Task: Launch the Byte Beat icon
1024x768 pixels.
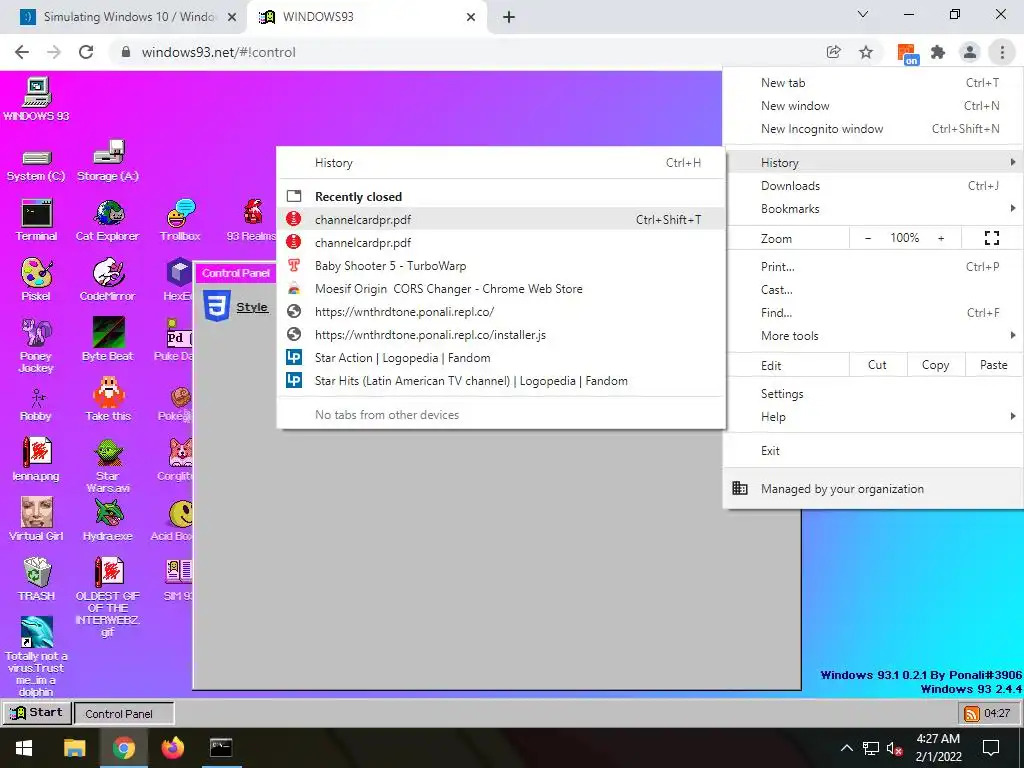Action: 108,340
